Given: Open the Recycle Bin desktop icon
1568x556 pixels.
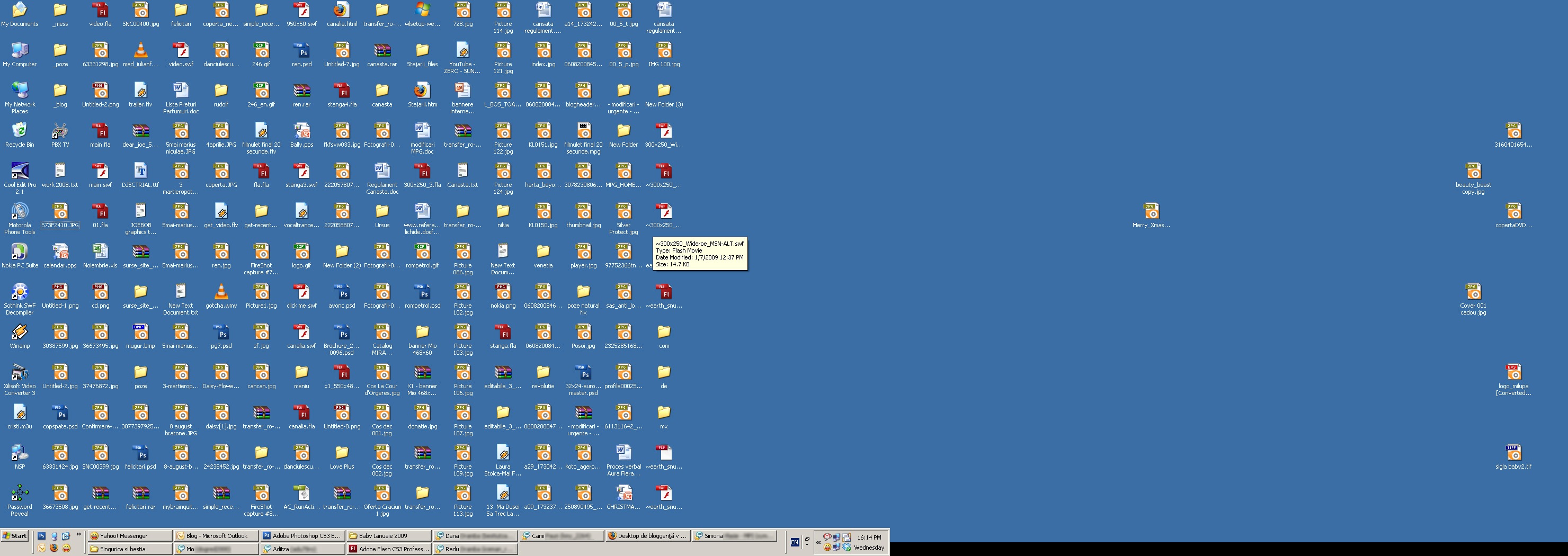Looking at the screenshot, I should (20, 131).
